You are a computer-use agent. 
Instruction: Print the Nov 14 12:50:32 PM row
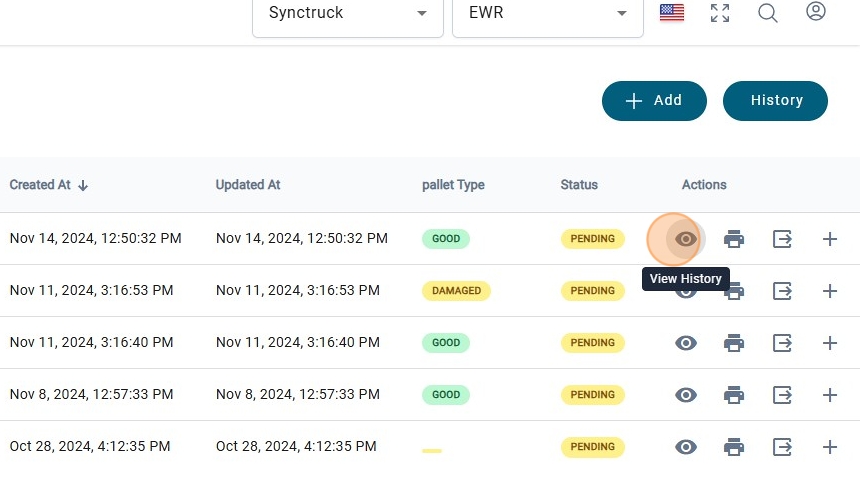coord(734,239)
